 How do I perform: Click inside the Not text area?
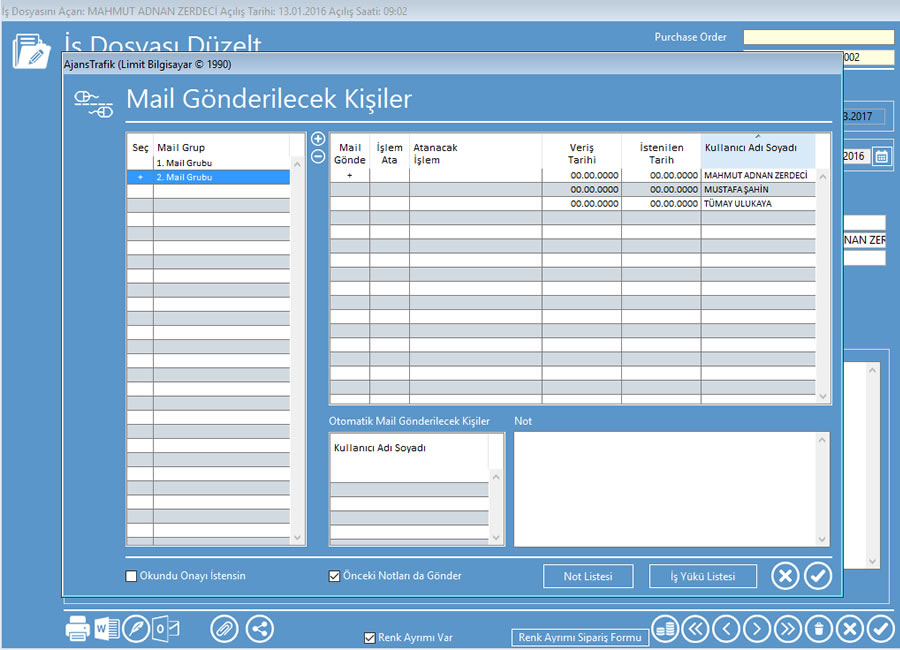coord(671,488)
